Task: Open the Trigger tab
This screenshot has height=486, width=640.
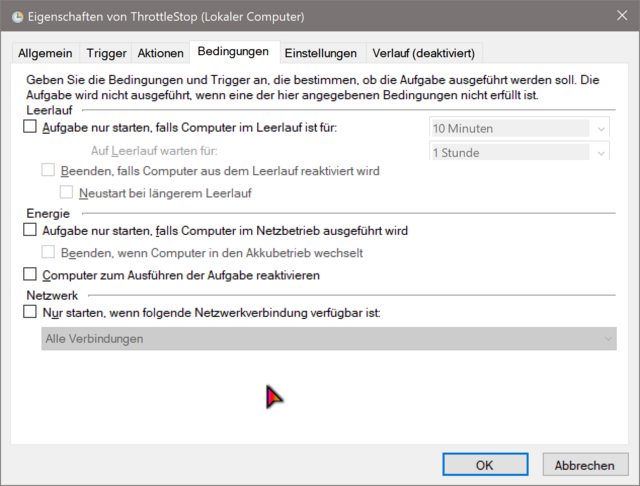Action: 106,53
